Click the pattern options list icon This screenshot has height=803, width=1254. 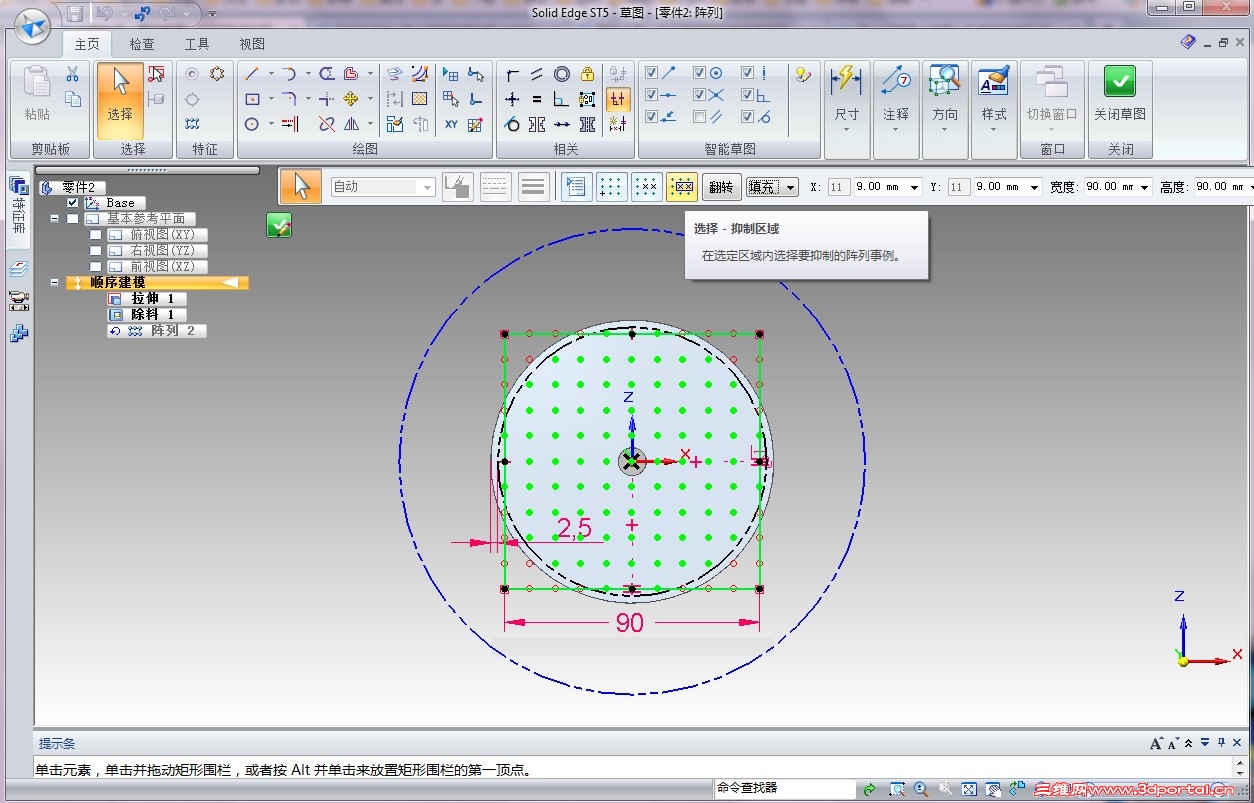pyautogui.click(x=576, y=187)
